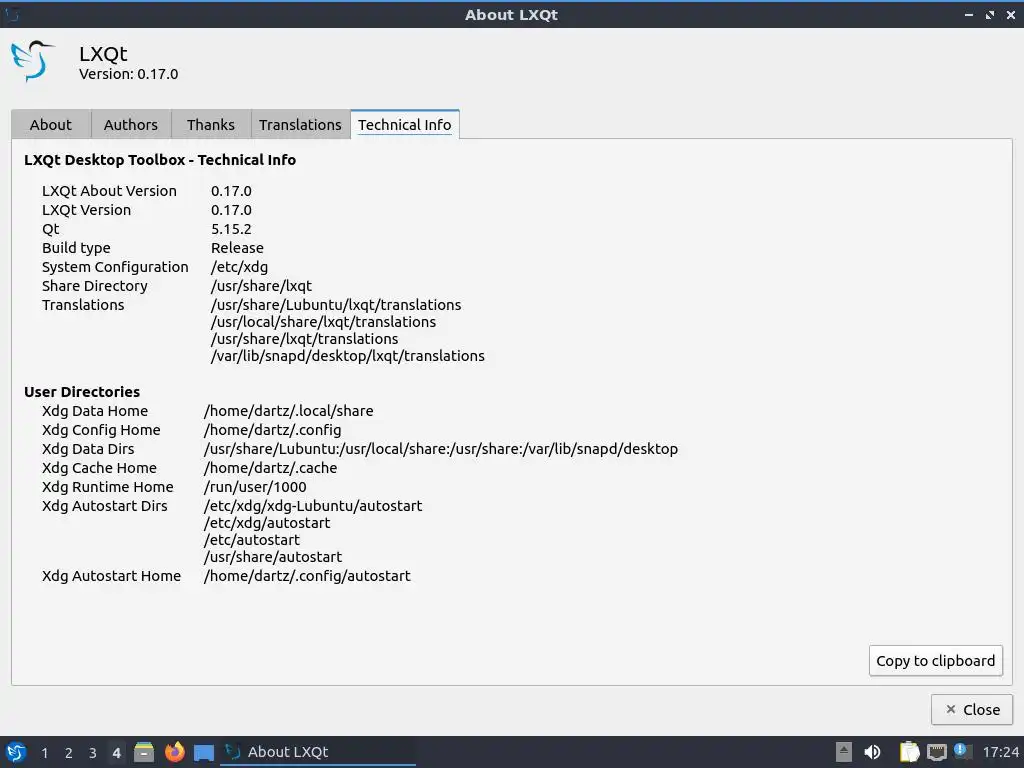Viewport: 1024px width, 768px height.
Task: Click LXQt hummingbird logo in dialog header
Action: tap(33, 61)
